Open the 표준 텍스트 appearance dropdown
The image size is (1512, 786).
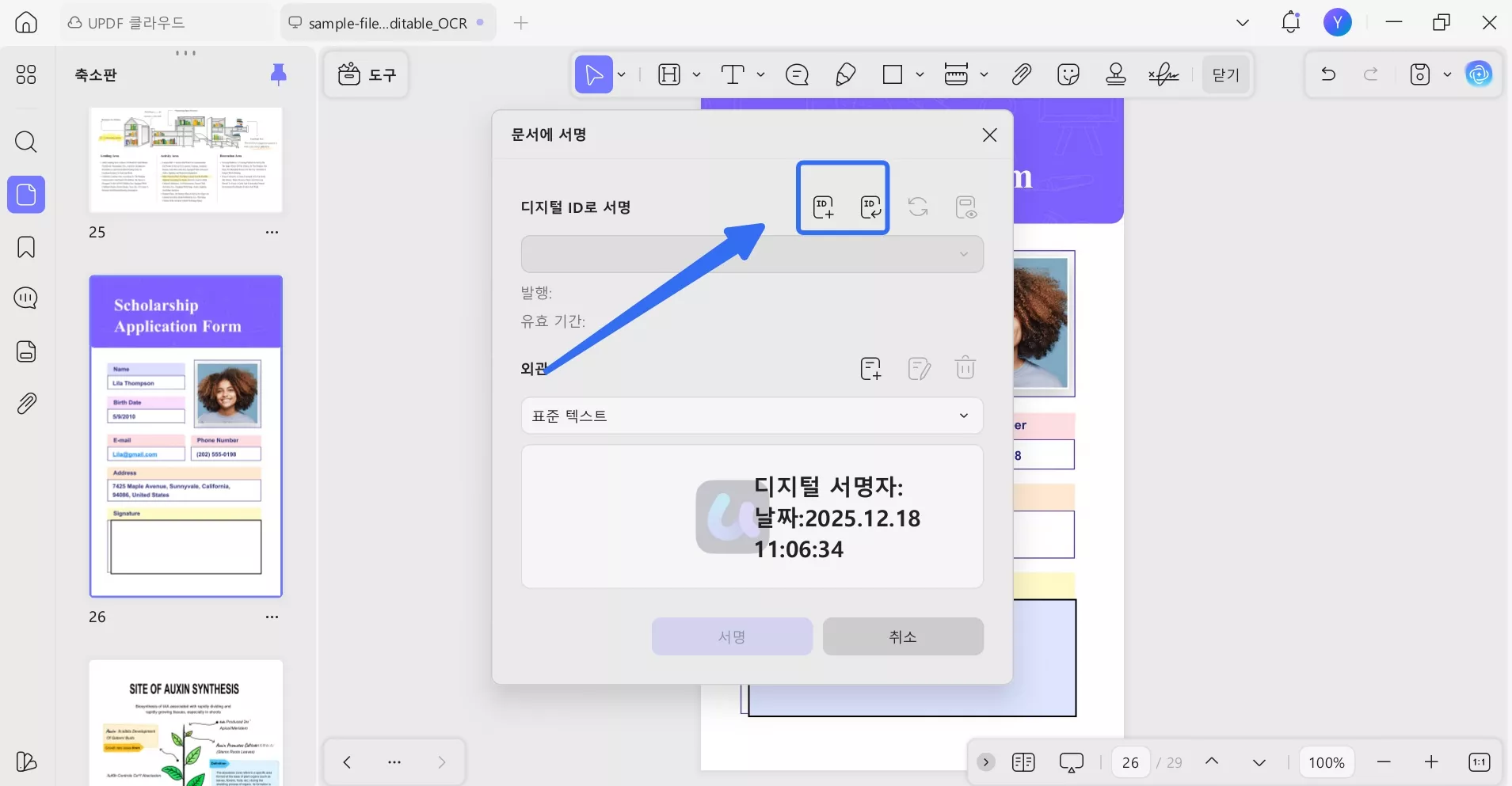(x=751, y=416)
